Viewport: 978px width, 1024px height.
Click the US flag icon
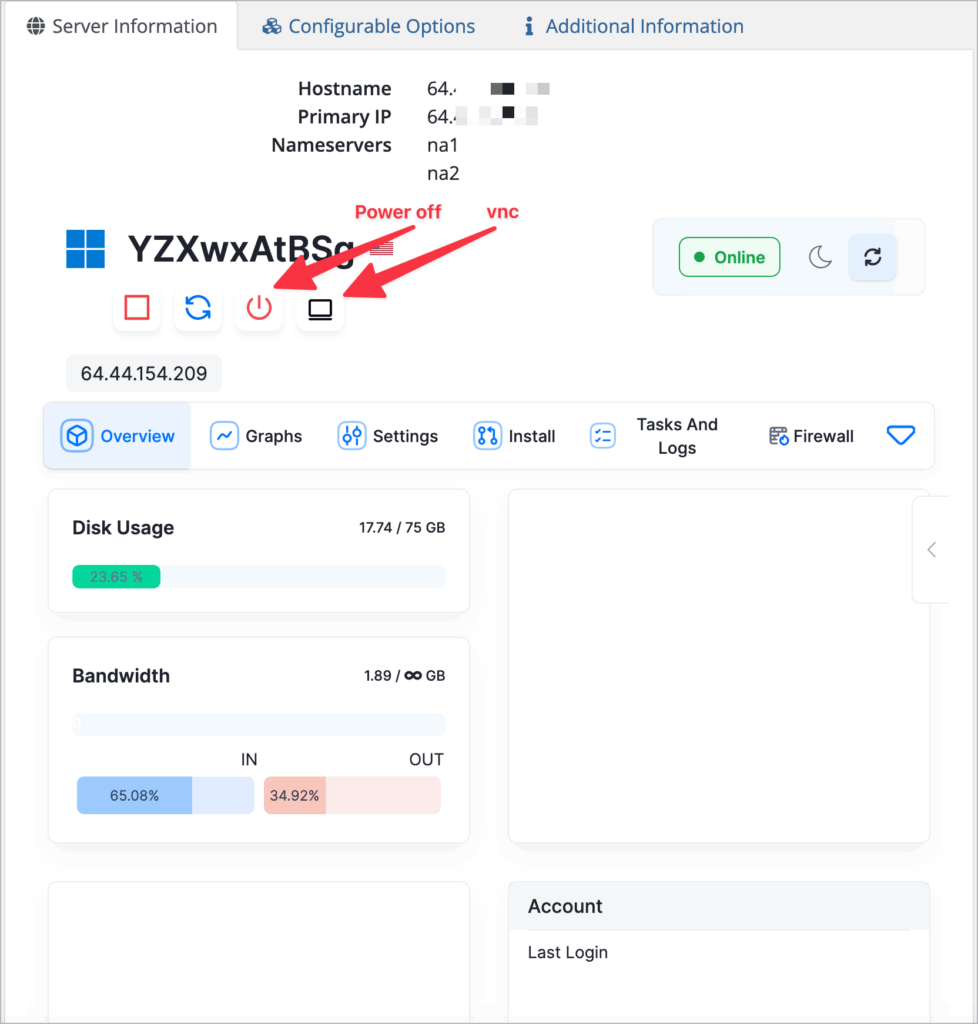381,248
